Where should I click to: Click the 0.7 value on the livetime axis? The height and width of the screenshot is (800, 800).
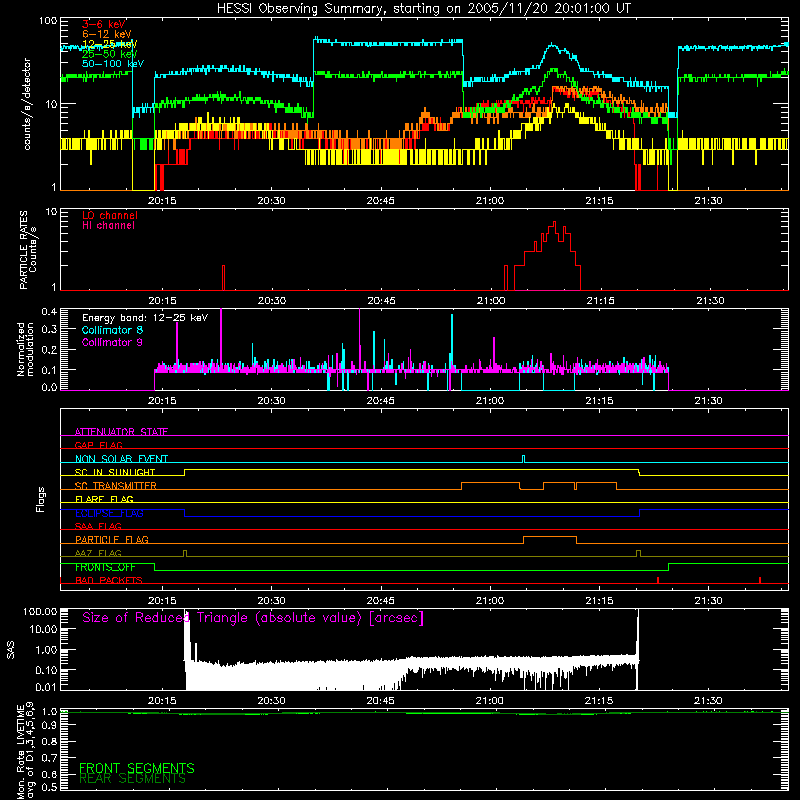coord(49,757)
